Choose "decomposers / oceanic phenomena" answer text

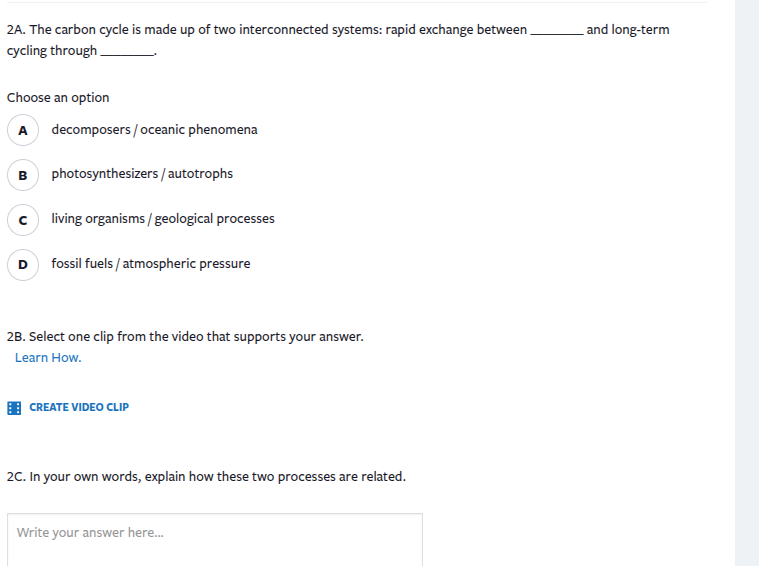click(154, 130)
